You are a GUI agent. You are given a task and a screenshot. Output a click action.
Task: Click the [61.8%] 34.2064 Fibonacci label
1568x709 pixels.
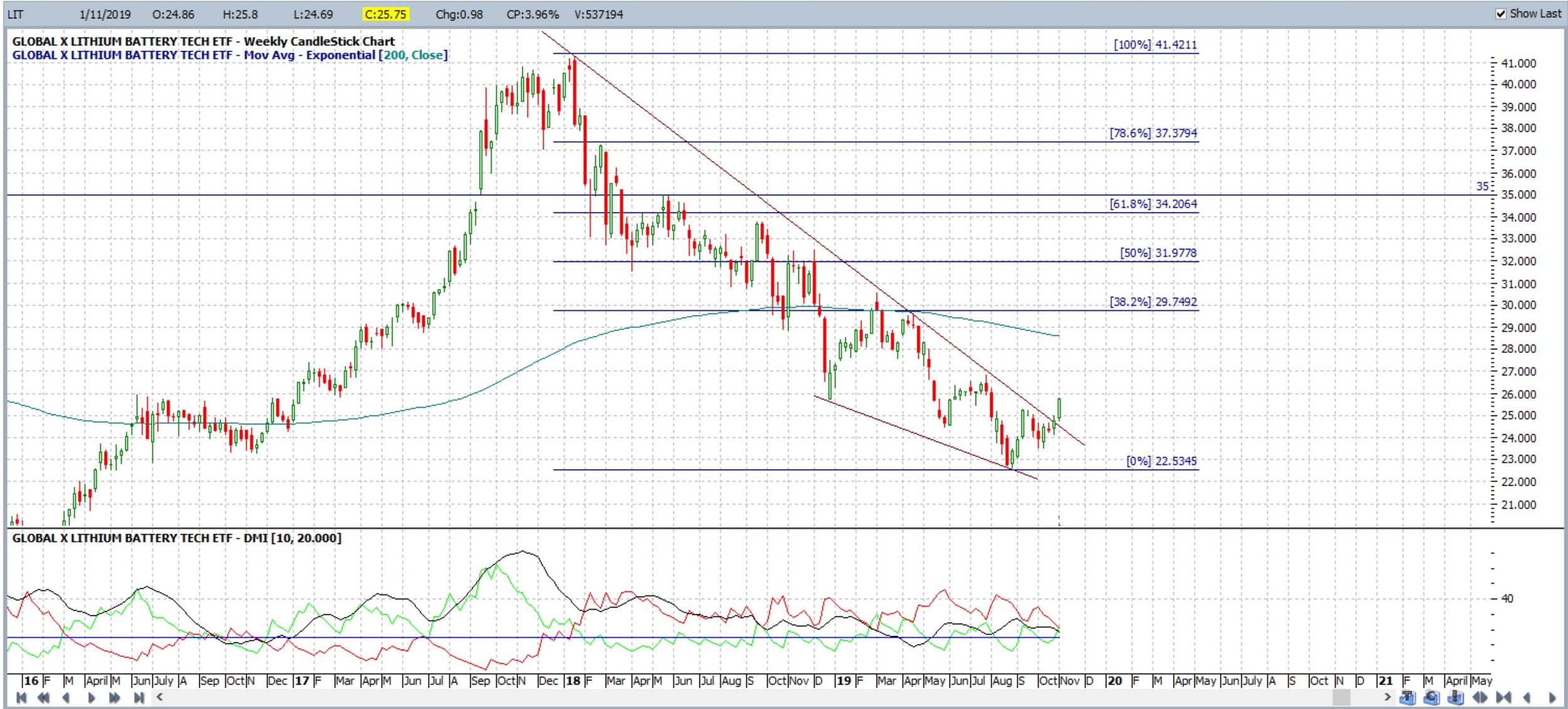tap(1153, 204)
